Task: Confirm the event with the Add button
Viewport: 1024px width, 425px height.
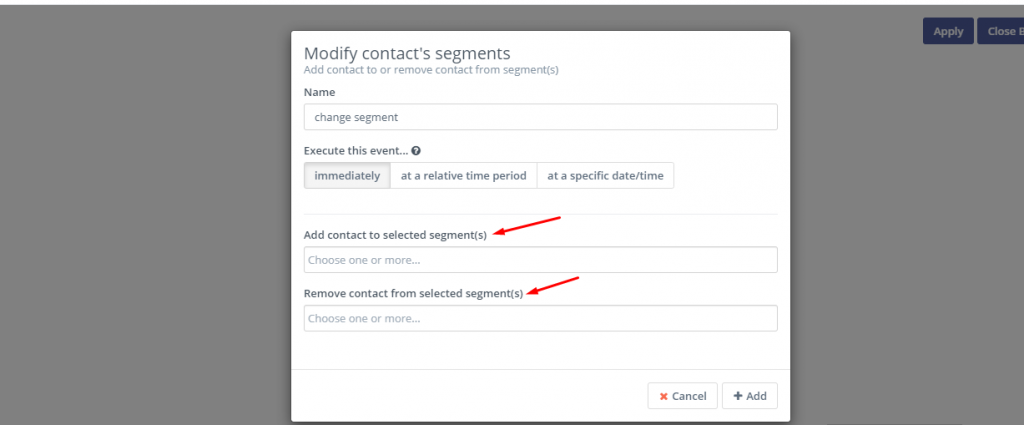Action: click(749, 397)
